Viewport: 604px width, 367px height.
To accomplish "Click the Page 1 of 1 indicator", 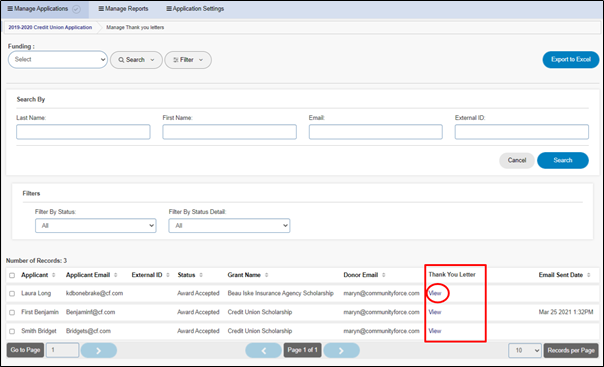I will tap(302, 350).
